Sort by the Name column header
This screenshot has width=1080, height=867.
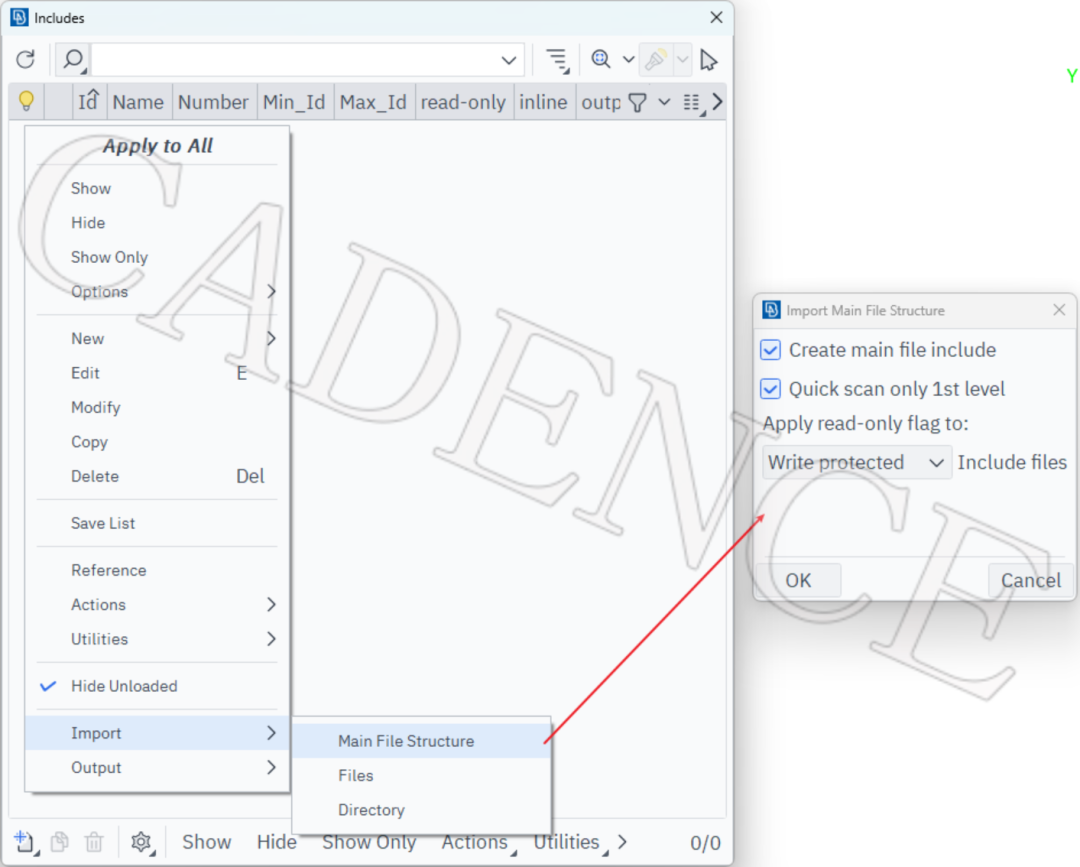(x=138, y=102)
